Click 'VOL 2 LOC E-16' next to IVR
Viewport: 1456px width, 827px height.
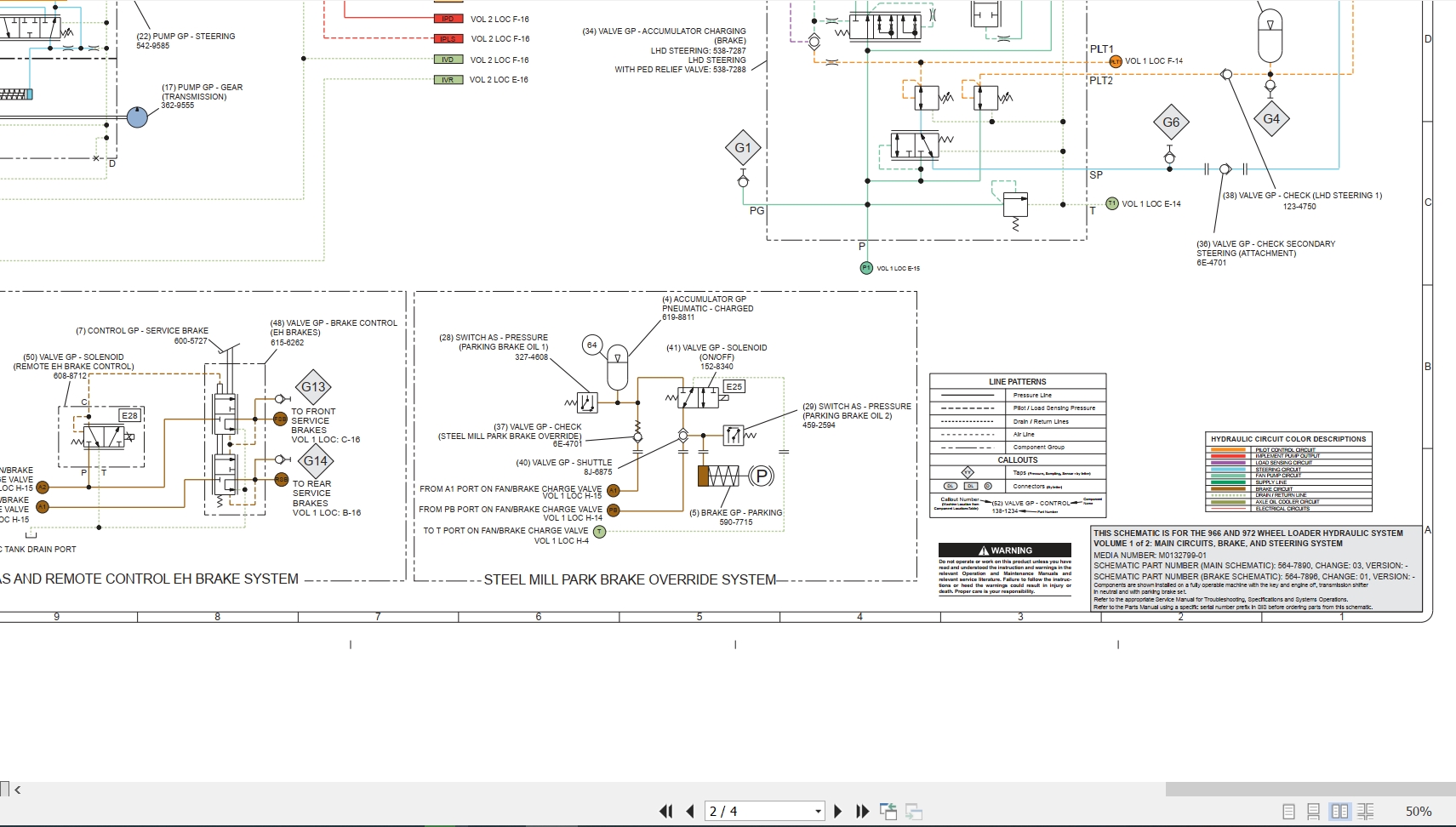click(499, 80)
